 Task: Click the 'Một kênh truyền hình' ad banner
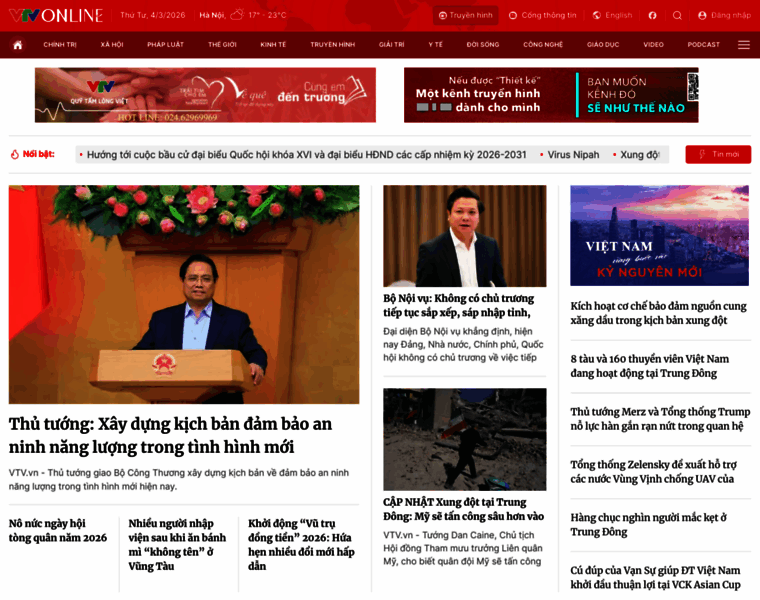point(551,95)
